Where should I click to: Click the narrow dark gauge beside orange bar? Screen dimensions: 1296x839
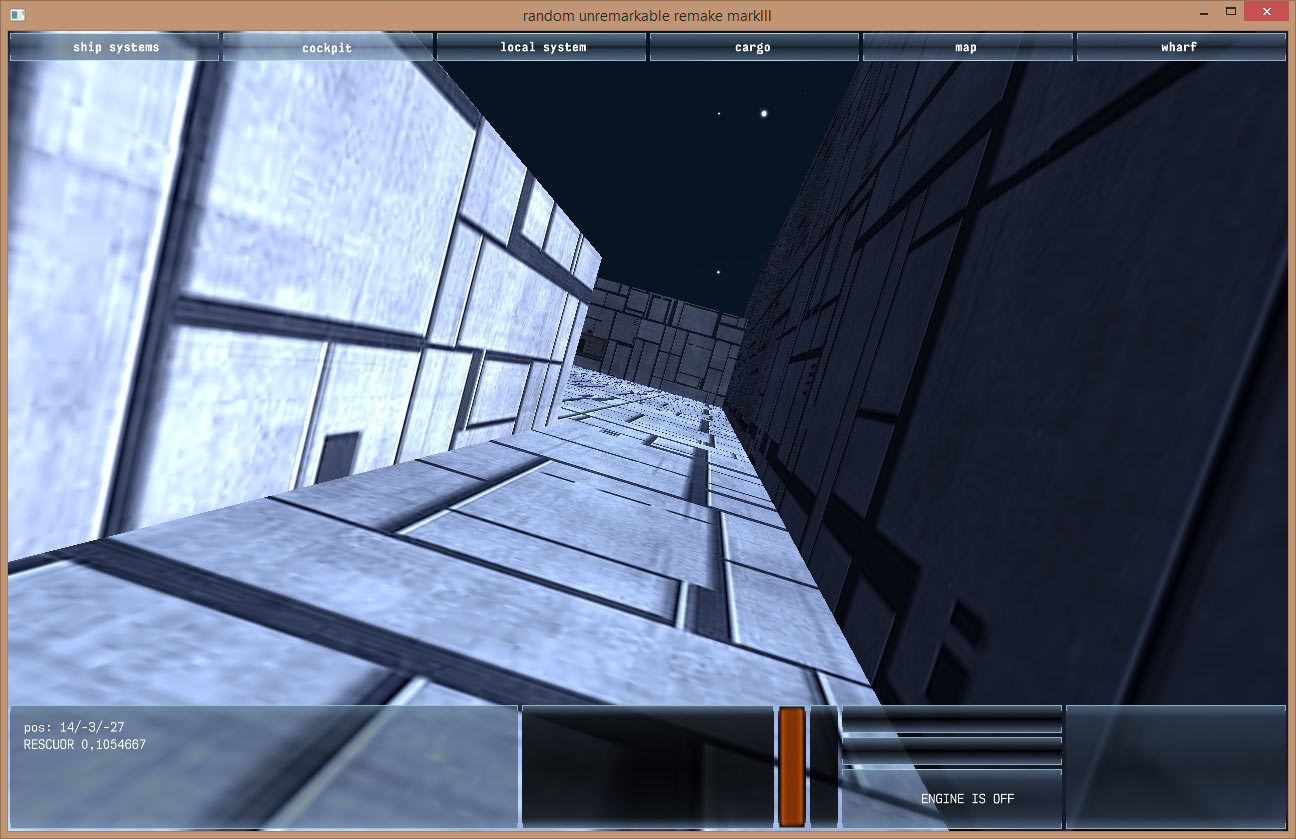[824, 766]
